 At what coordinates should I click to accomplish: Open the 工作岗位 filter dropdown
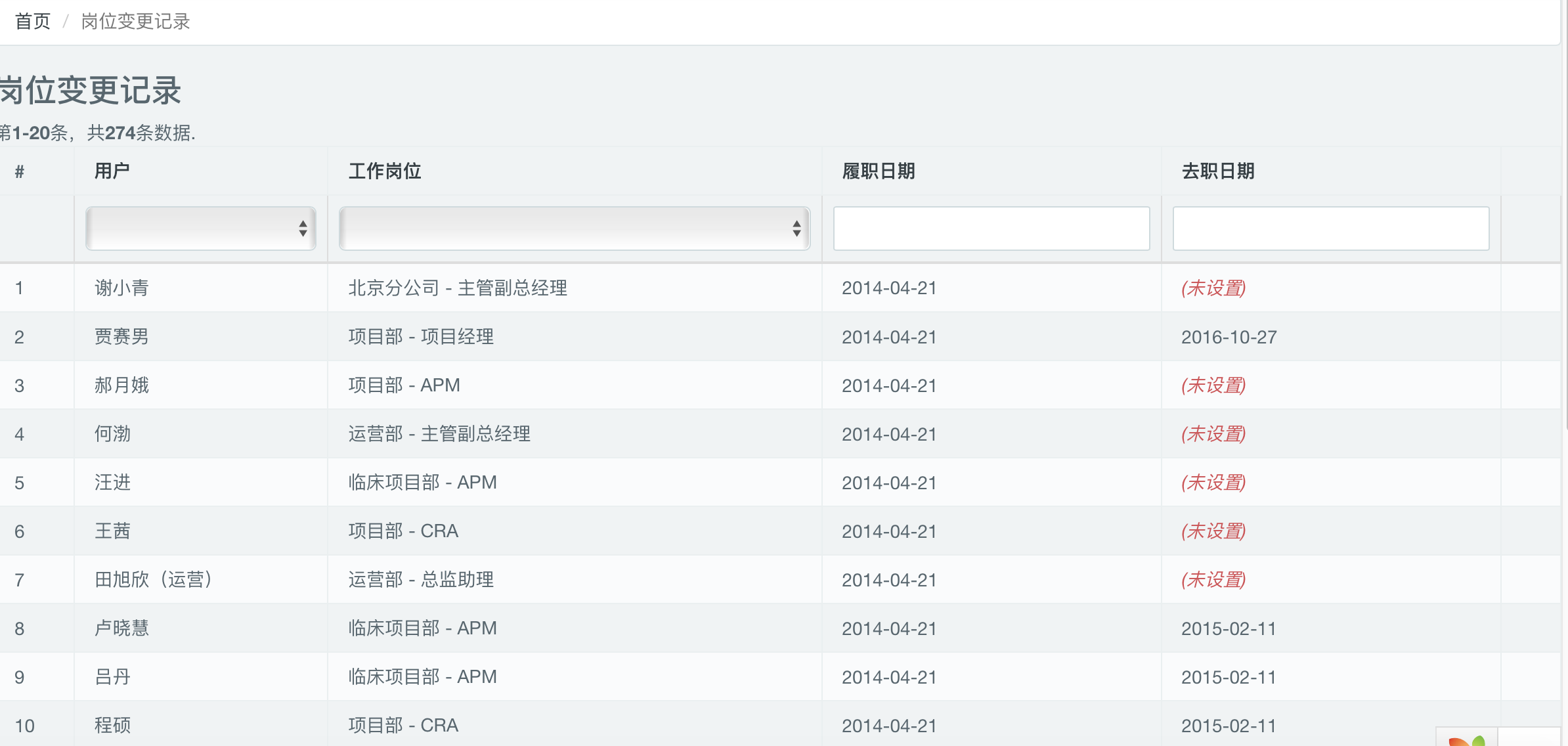click(575, 229)
